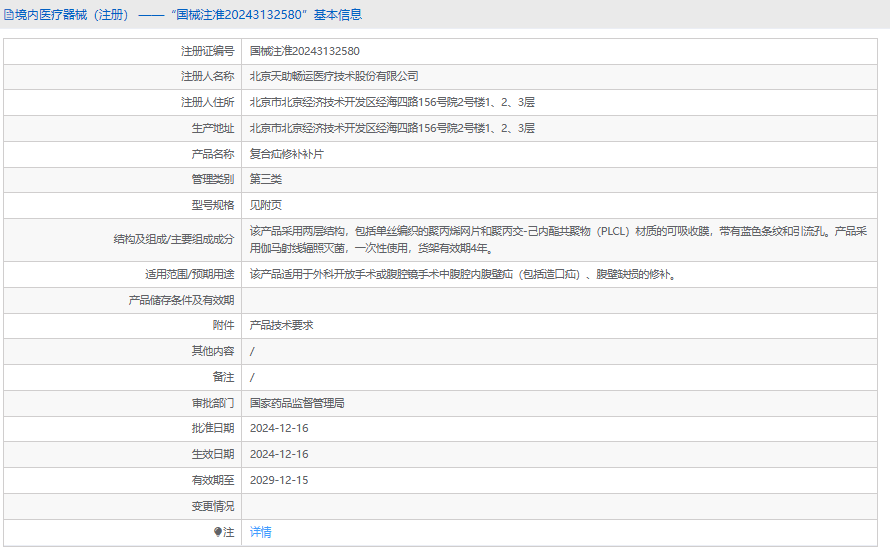Click the 变更情况 row label
This screenshot has width=890, height=552.
click(x=213, y=506)
